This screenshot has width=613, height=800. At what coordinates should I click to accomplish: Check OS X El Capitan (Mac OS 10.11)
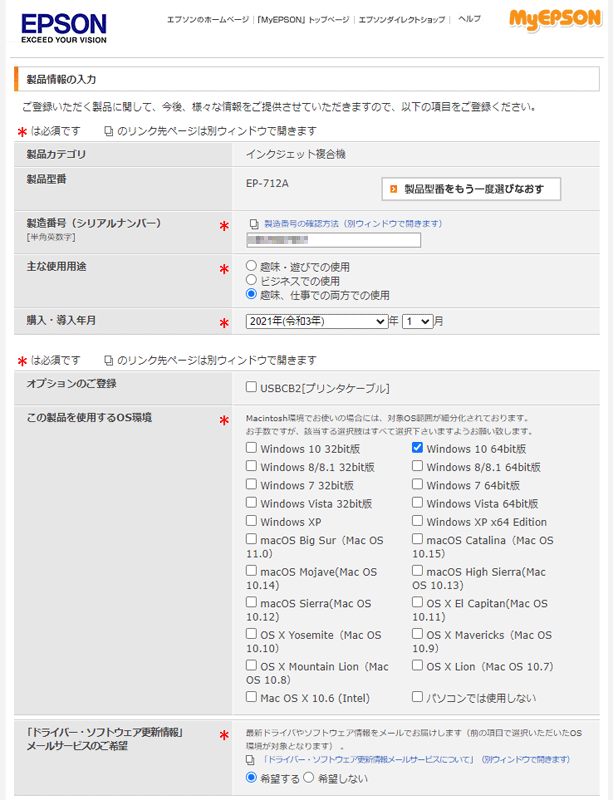418,603
